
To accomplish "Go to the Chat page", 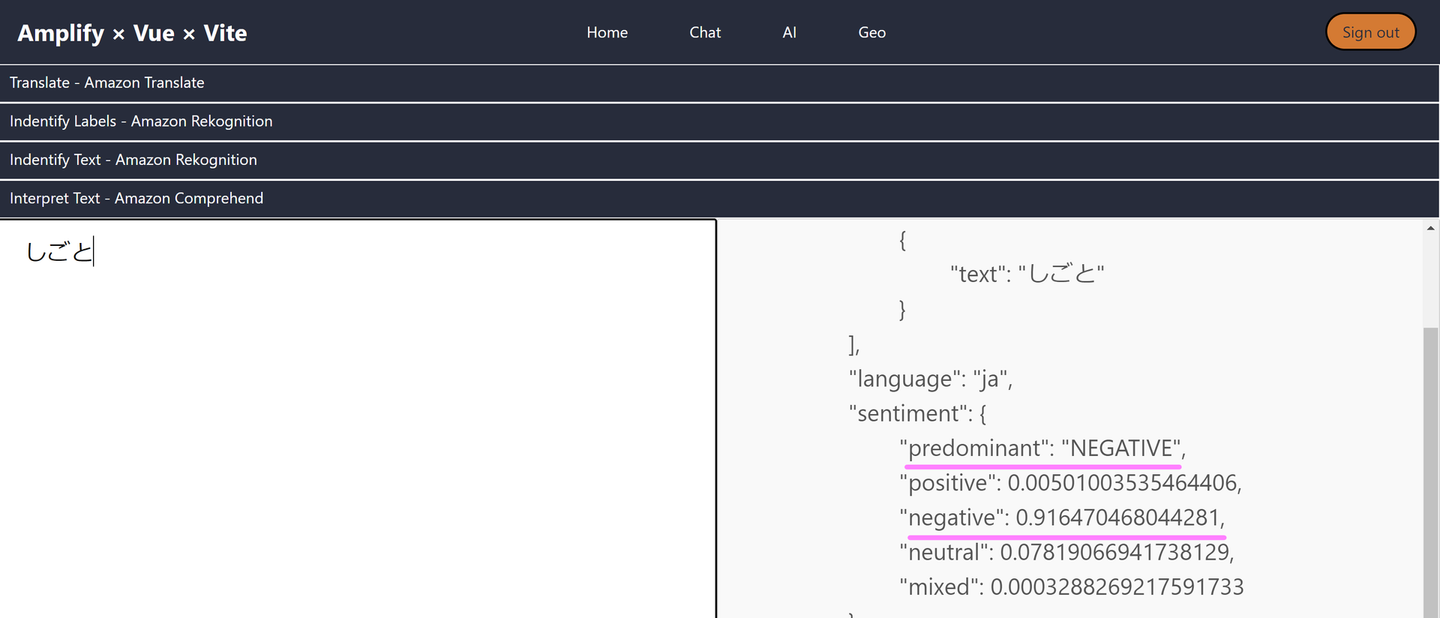I will (x=705, y=32).
